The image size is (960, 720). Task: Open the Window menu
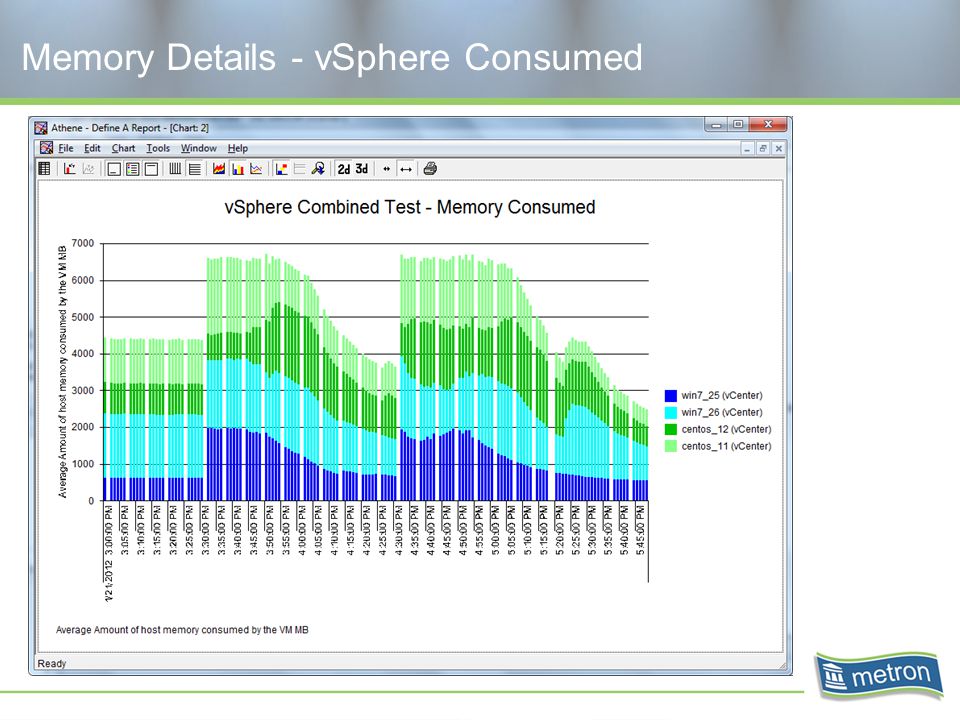click(x=198, y=148)
